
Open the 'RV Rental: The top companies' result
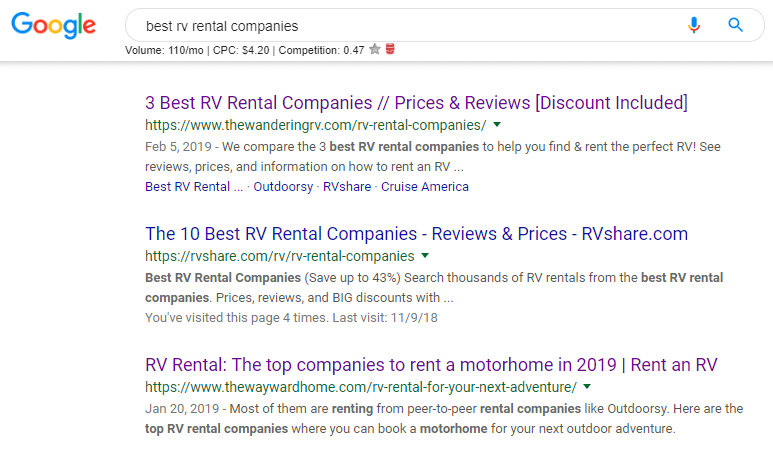431,364
